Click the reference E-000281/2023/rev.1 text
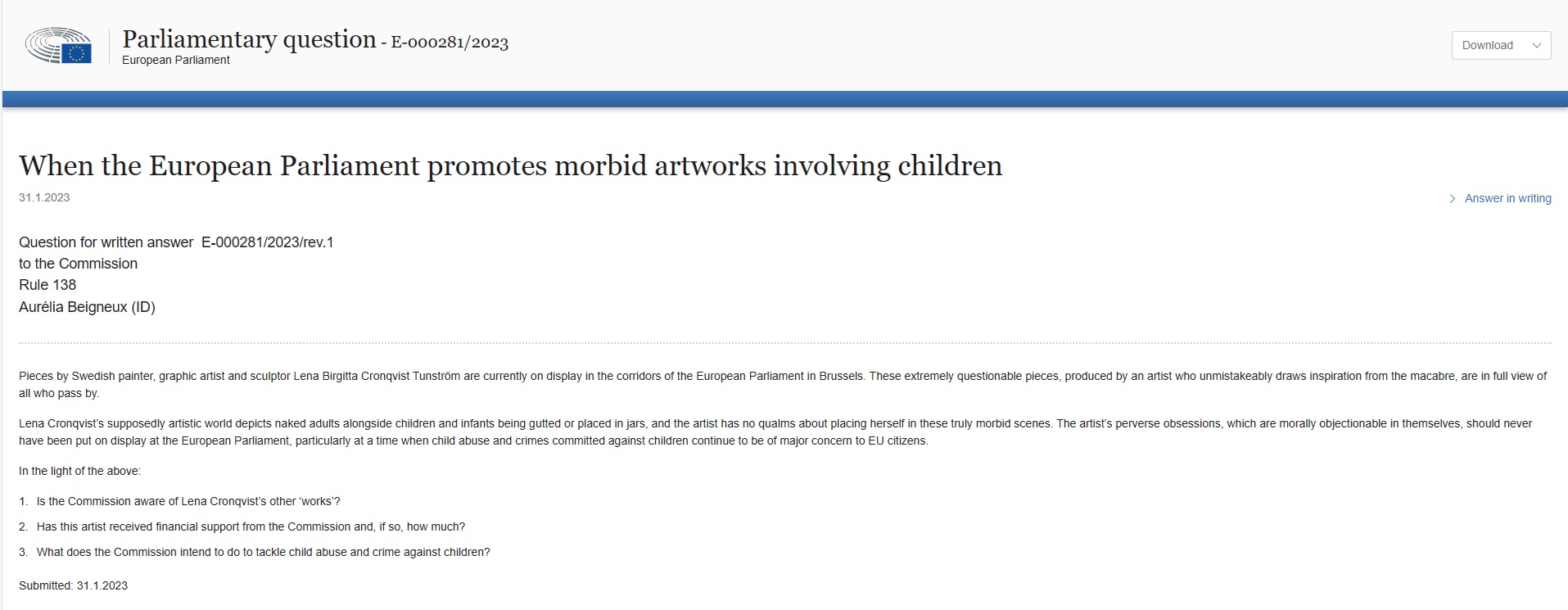1568x610 pixels. point(268,242)
